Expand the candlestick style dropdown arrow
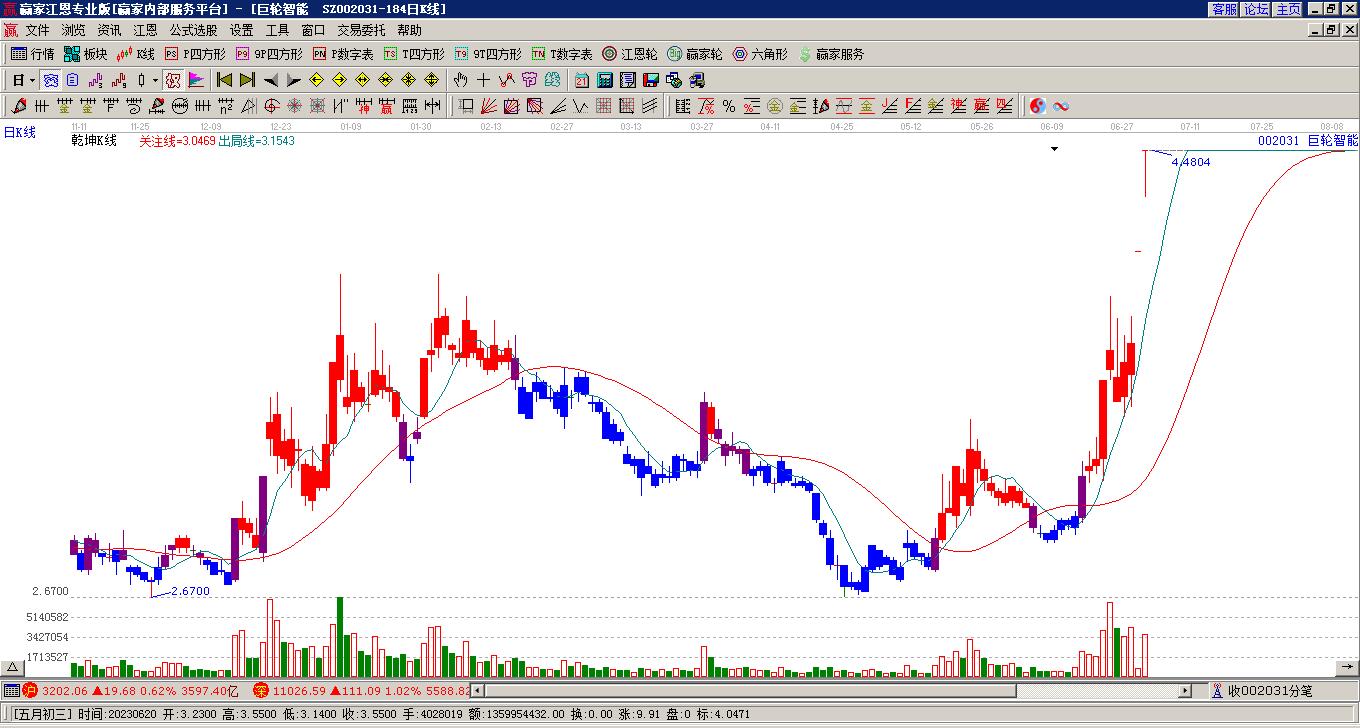The height and width of the screenshot is (728, 1360). pyautogui.click(x=155, y=80)
